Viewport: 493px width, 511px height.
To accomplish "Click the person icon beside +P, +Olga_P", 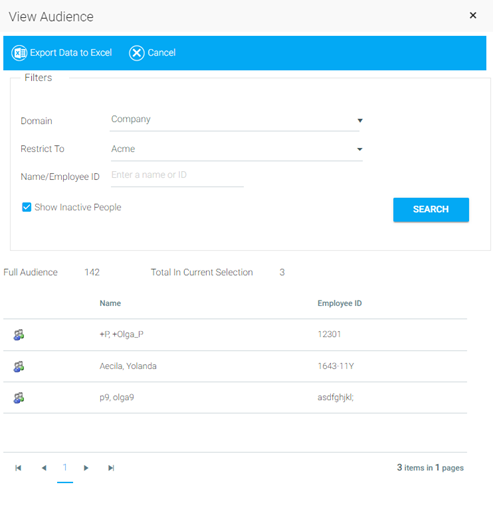I will (19, 335).
